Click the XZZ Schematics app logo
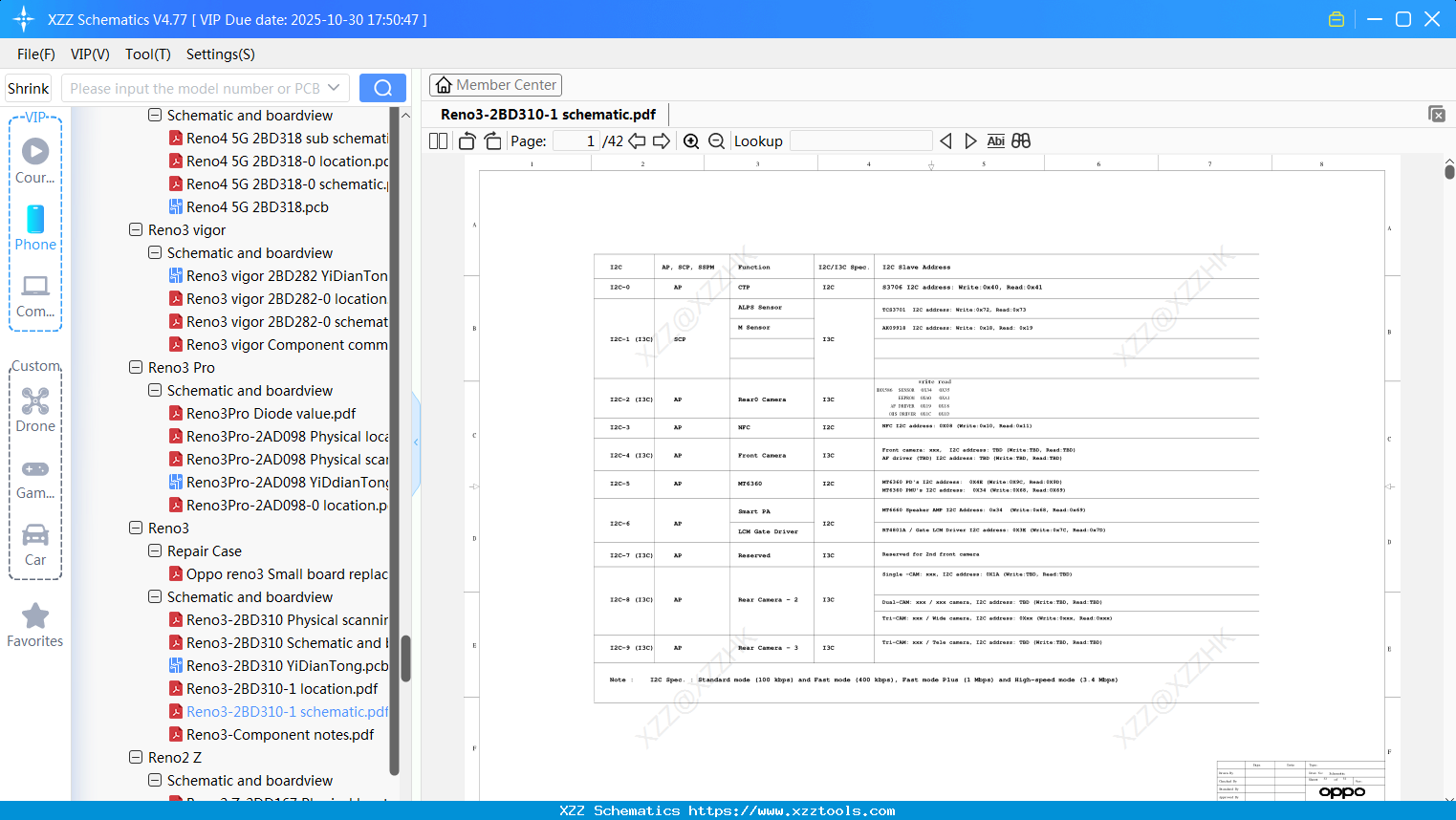 click(24, 19)
